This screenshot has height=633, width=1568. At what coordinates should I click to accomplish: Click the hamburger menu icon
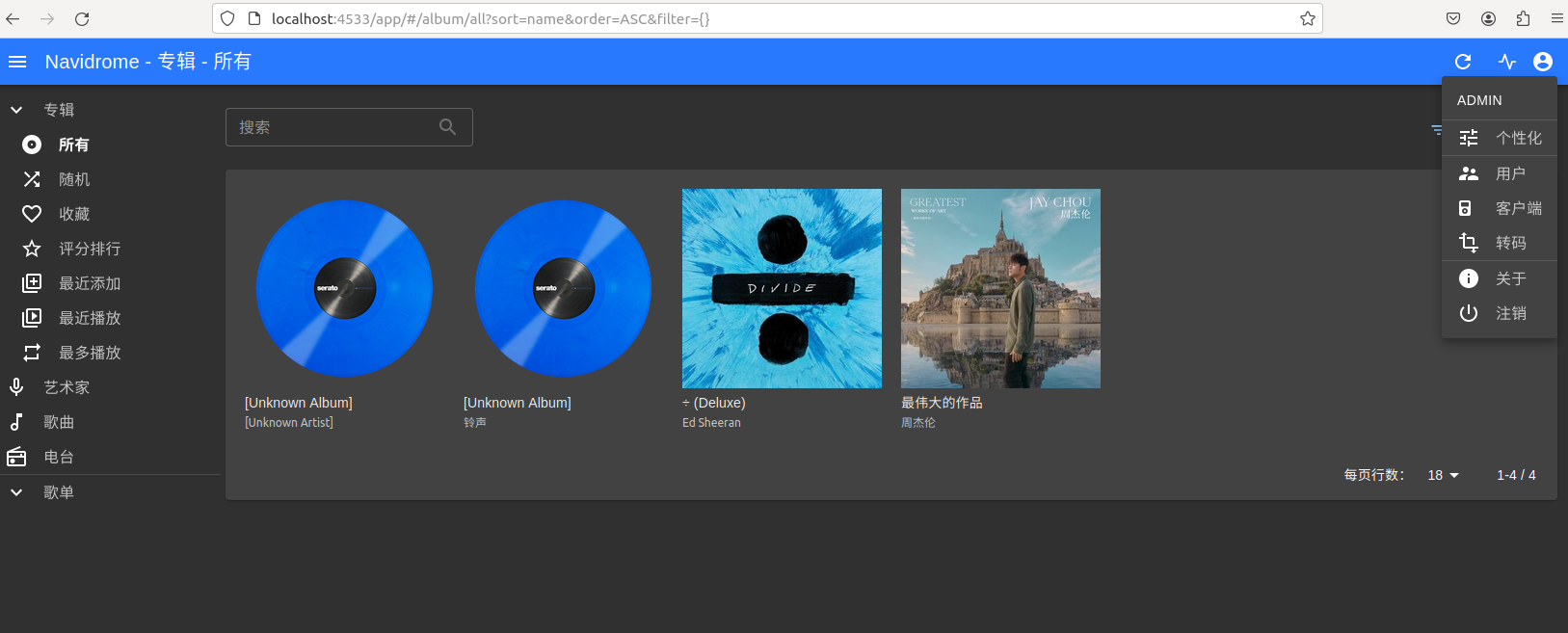click(17, 62)
